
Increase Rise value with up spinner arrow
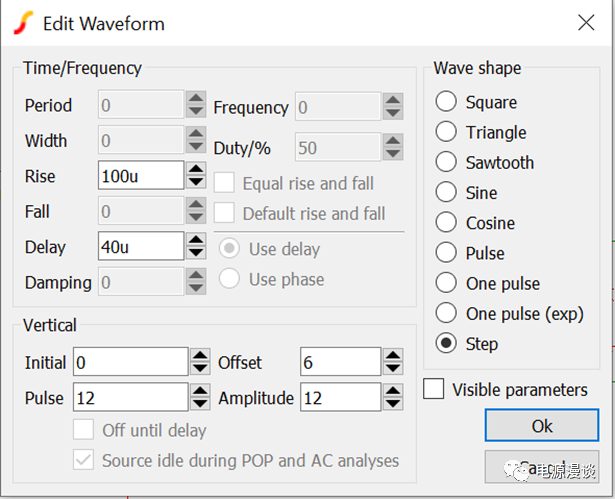point(196,169)
